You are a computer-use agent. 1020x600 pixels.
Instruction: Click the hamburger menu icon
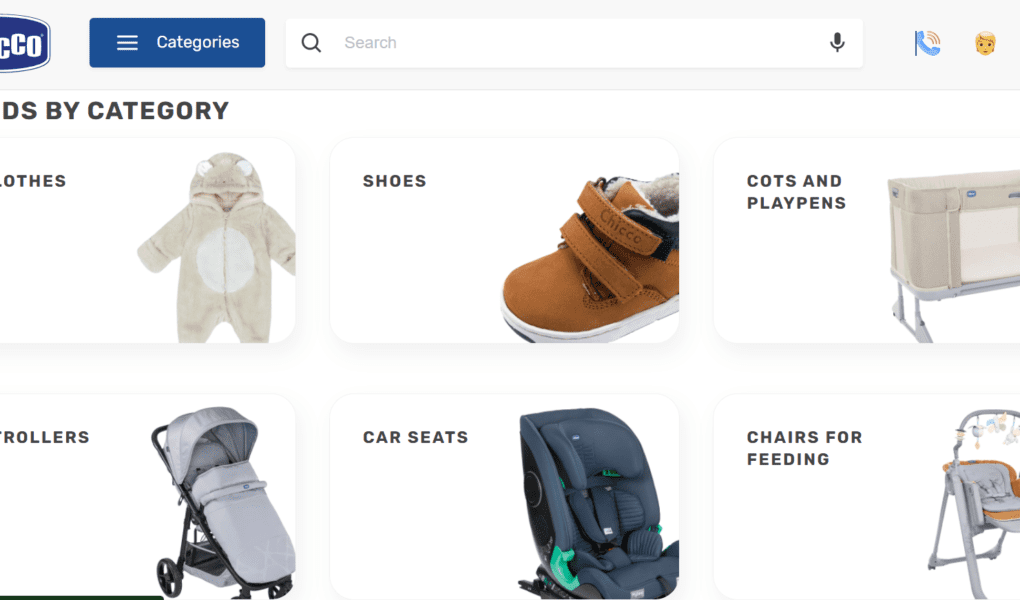pos(128,43)
